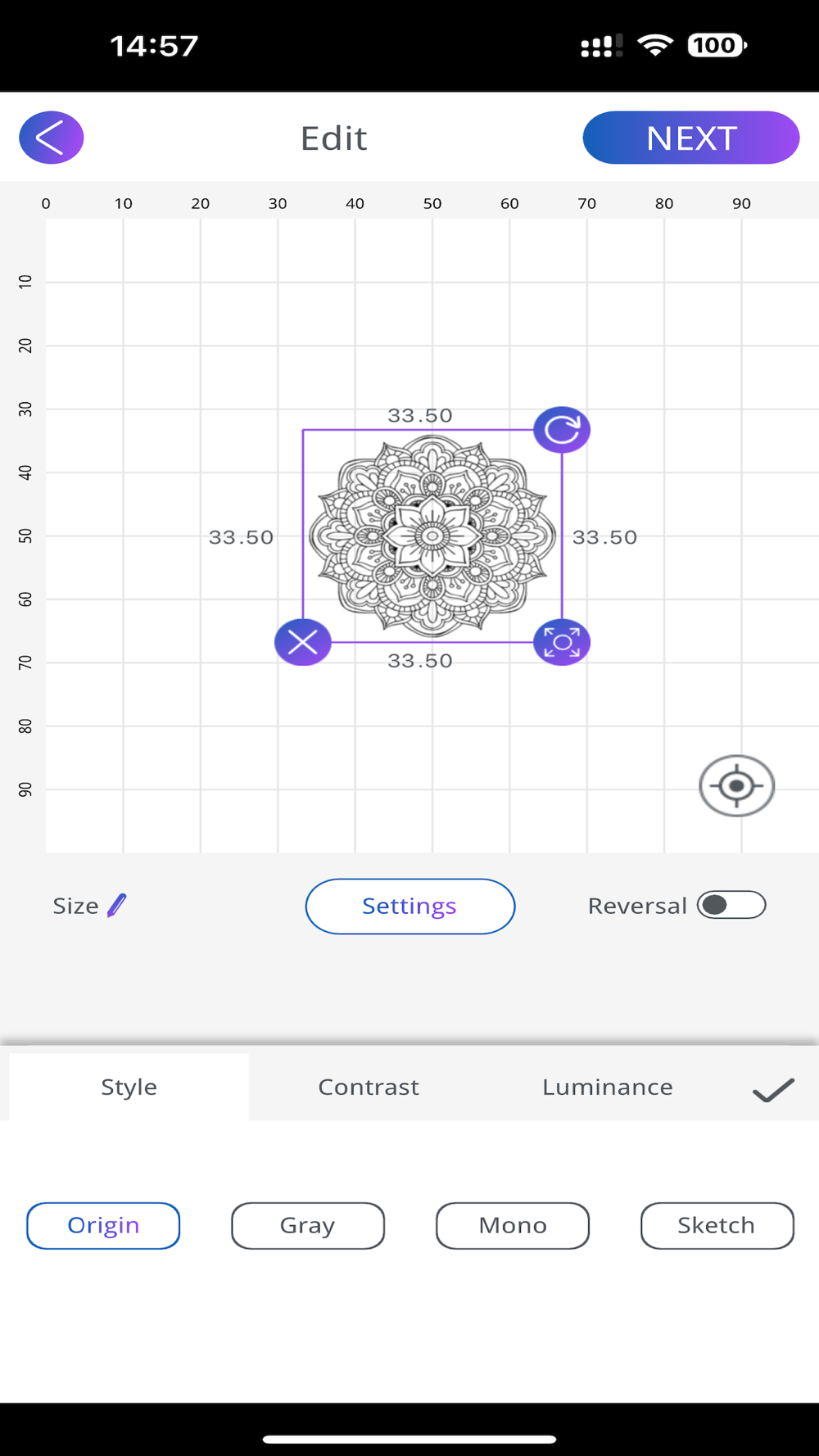The image size is (819, 1456).
Task: Toggle the Reversal switch
Action: [731, 905]
